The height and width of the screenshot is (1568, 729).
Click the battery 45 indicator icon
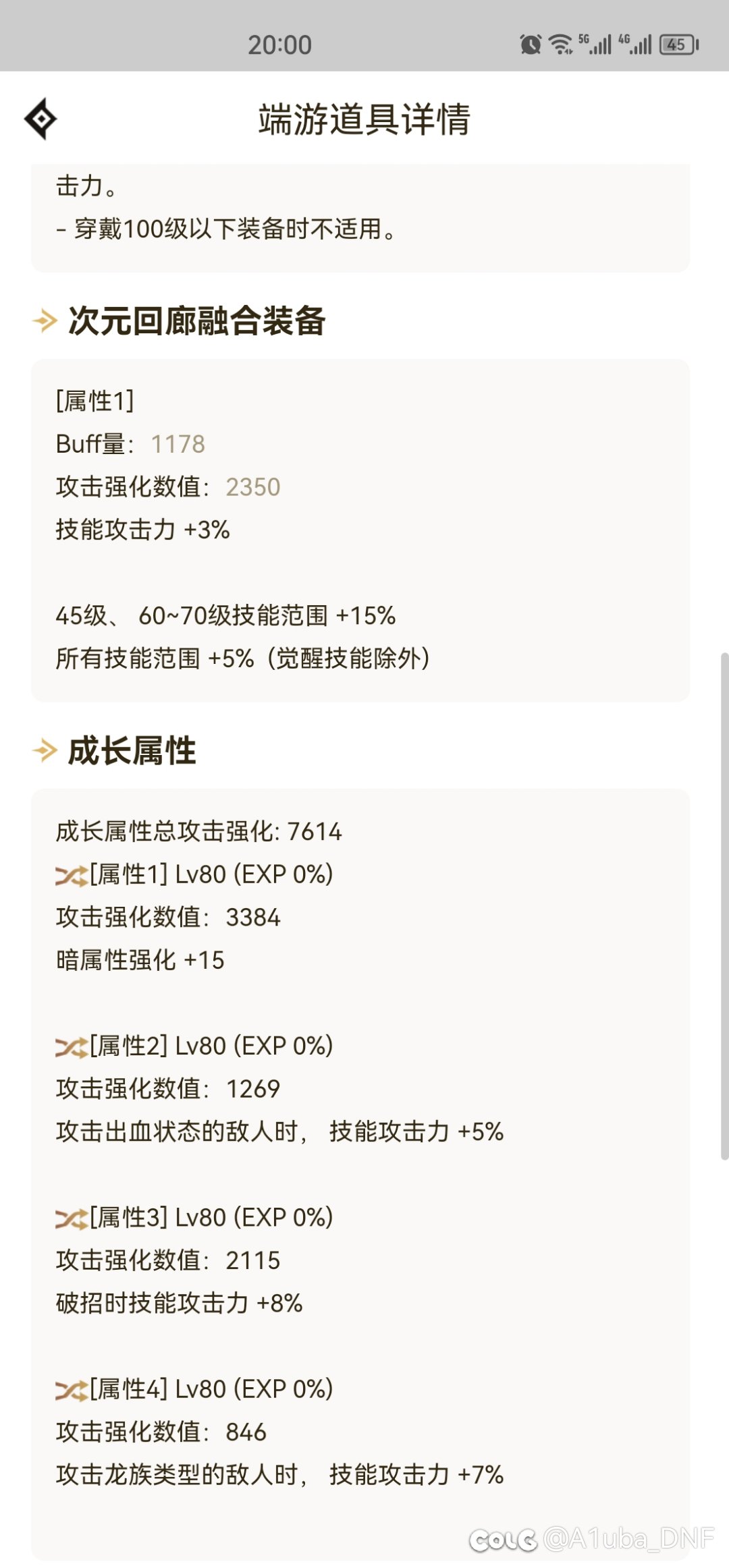point(679,45)
